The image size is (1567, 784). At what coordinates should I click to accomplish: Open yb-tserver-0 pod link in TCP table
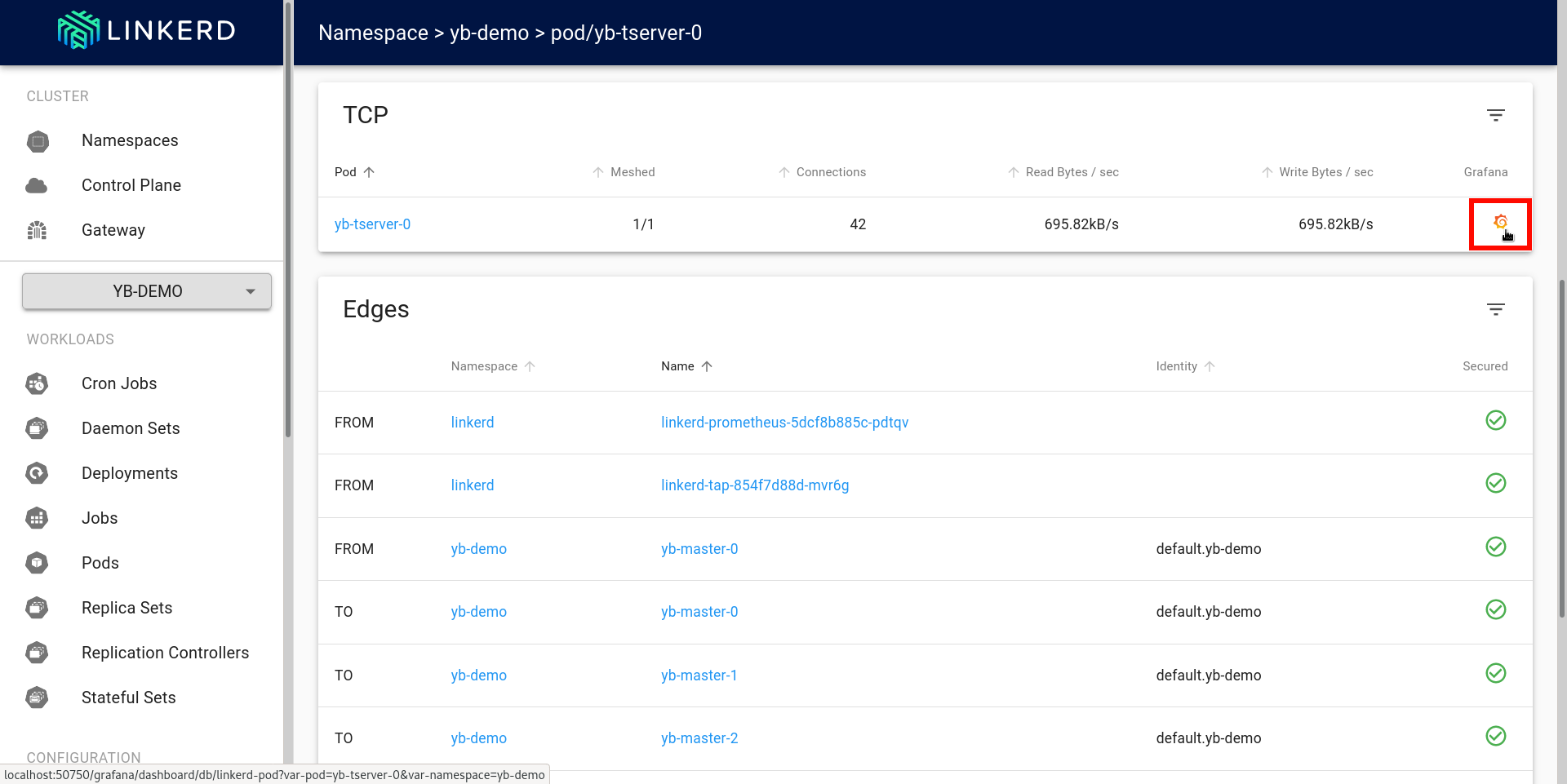tap(372, 224)
